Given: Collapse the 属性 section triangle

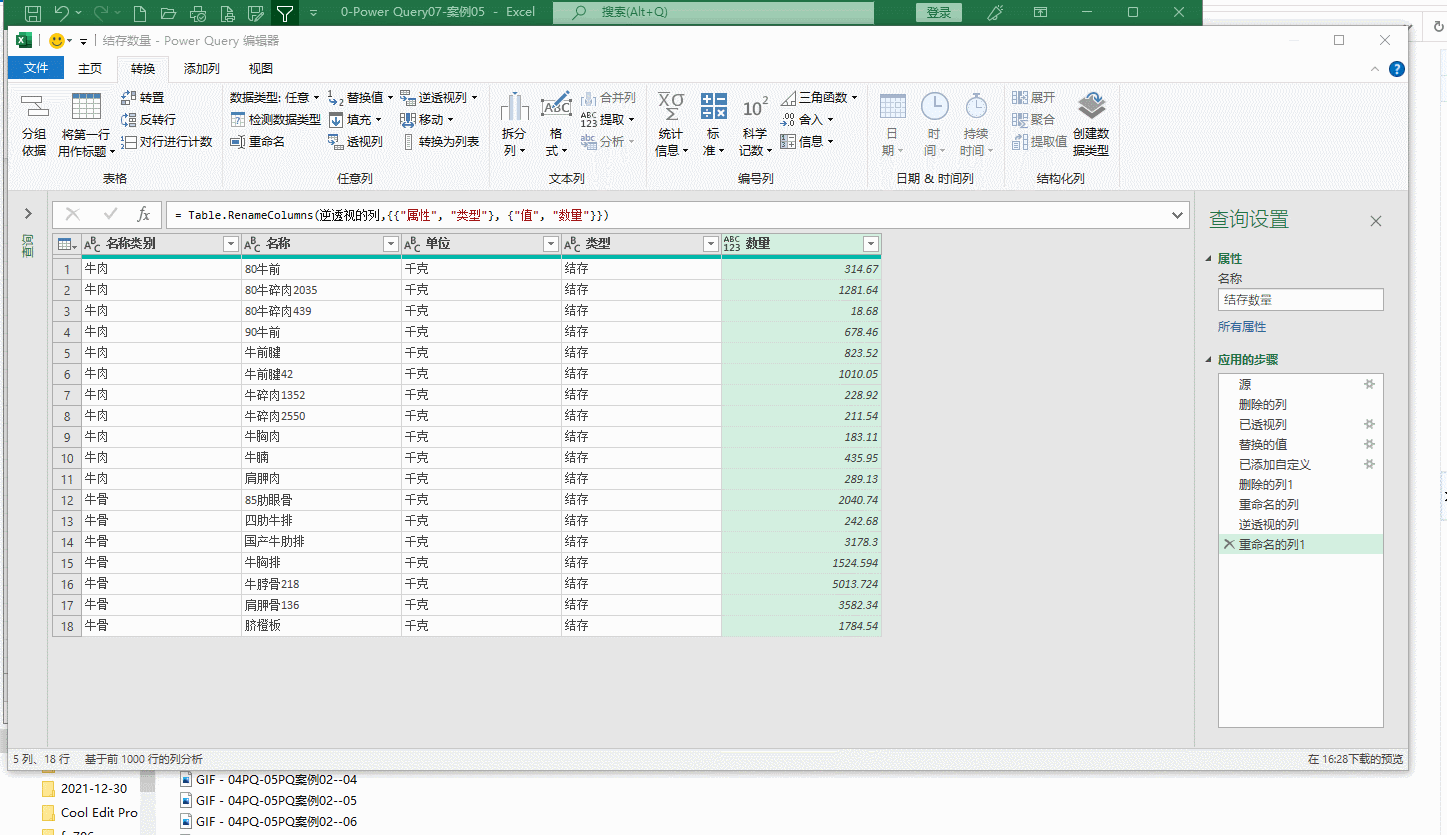Looking at the screenshot, I should (x=1209, y=259).
